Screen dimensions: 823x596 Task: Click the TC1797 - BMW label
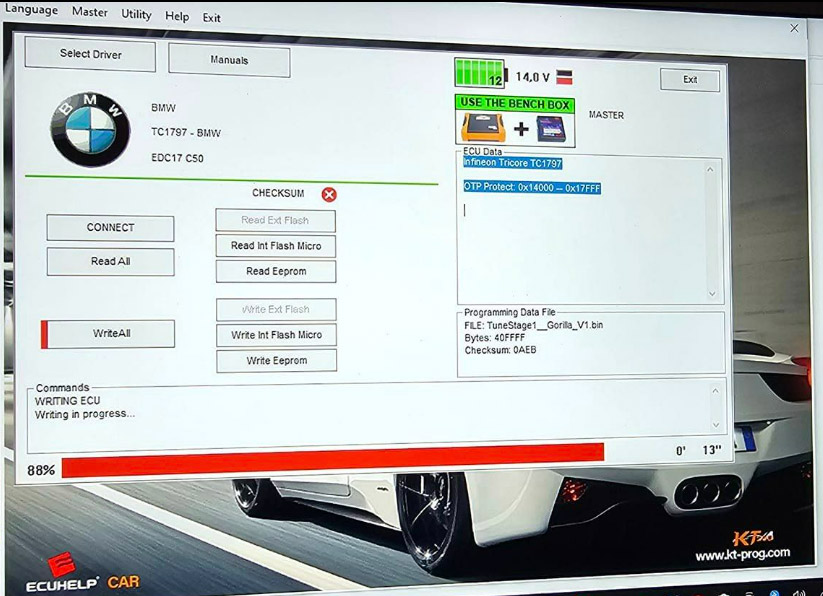(x=186, y=132)
